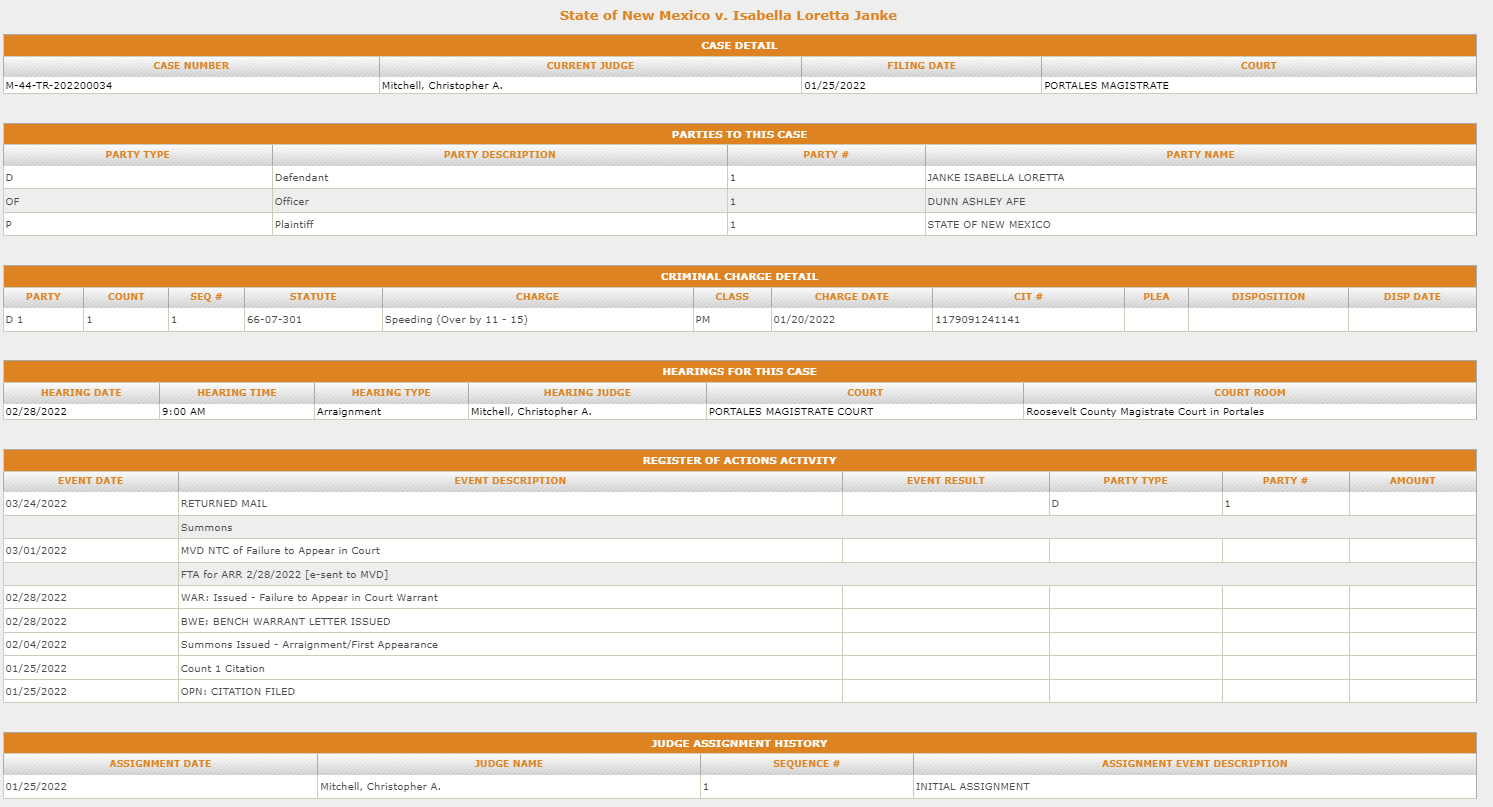Click the CIT # column header

(1028, 297)
